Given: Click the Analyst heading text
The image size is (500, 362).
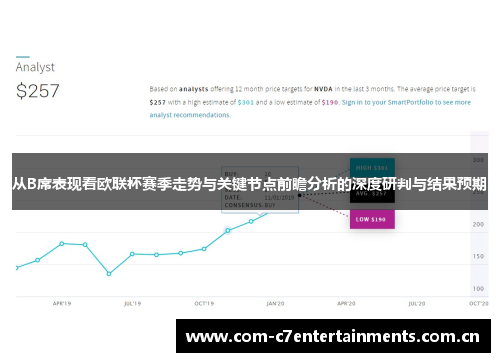Looking at the screenshot, I should click(35, 67).
